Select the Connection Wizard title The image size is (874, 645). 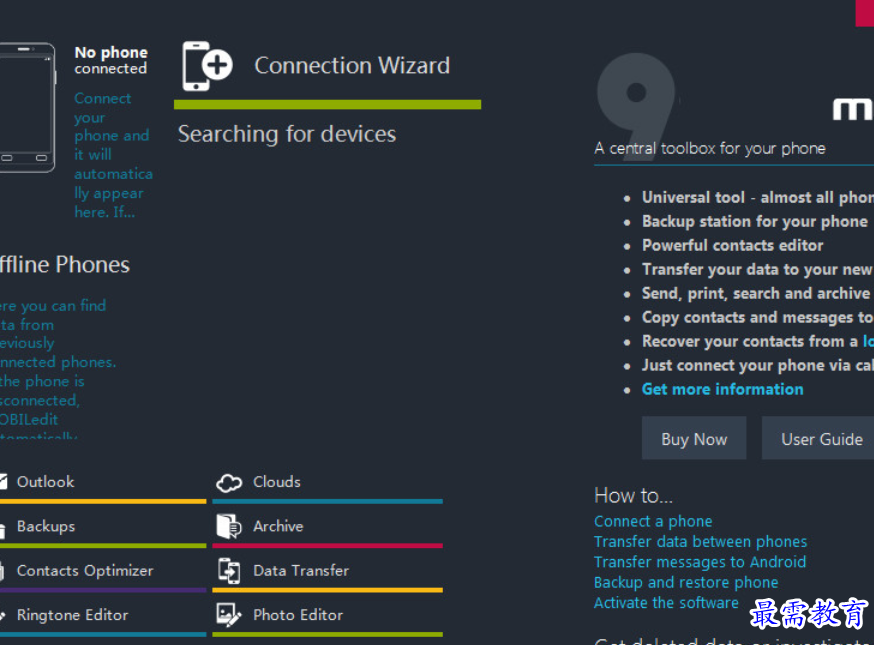(x=352, y=66)
